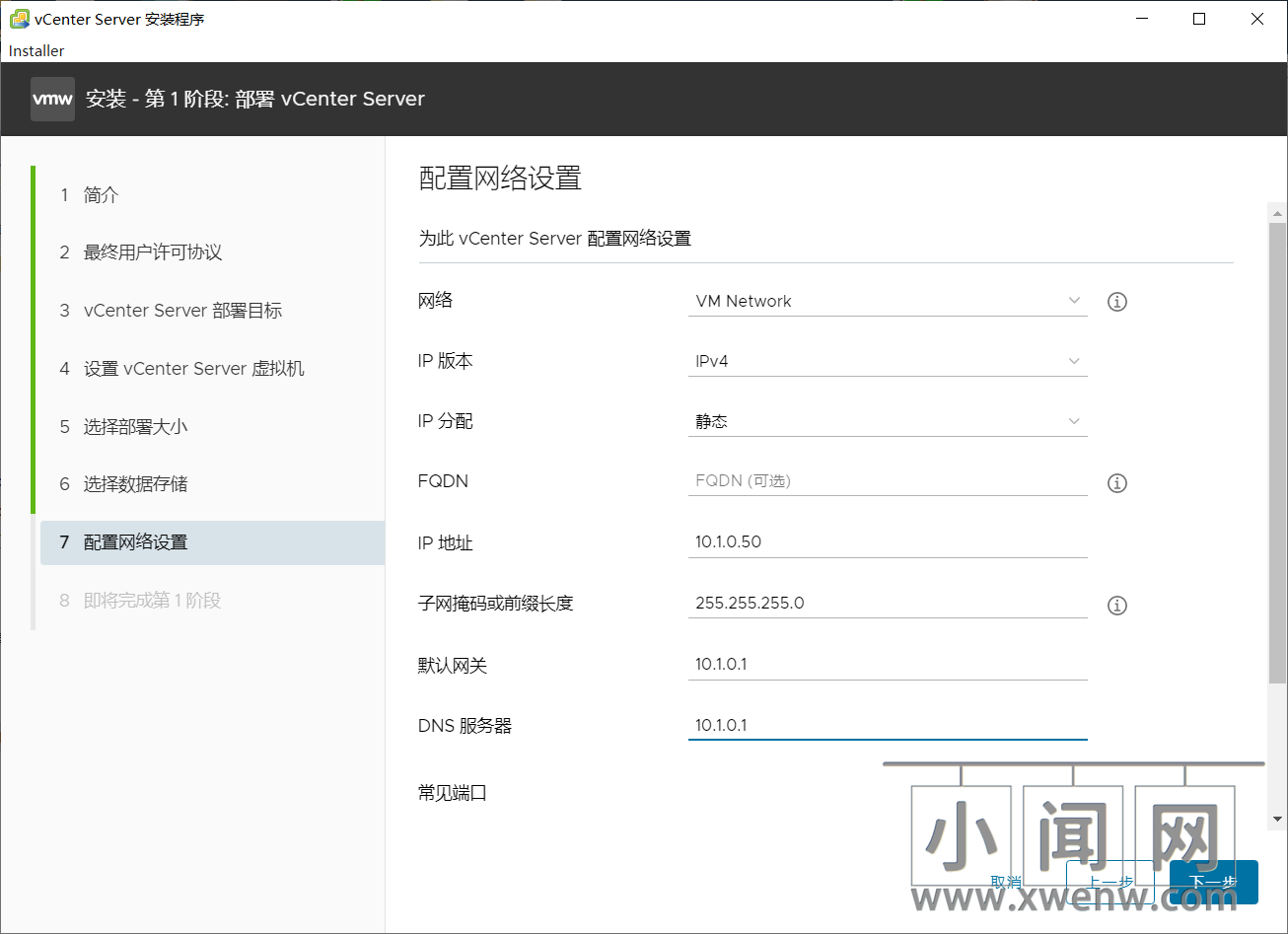
Task: Minimize the installer window
Action: (x=1140, y=19)
